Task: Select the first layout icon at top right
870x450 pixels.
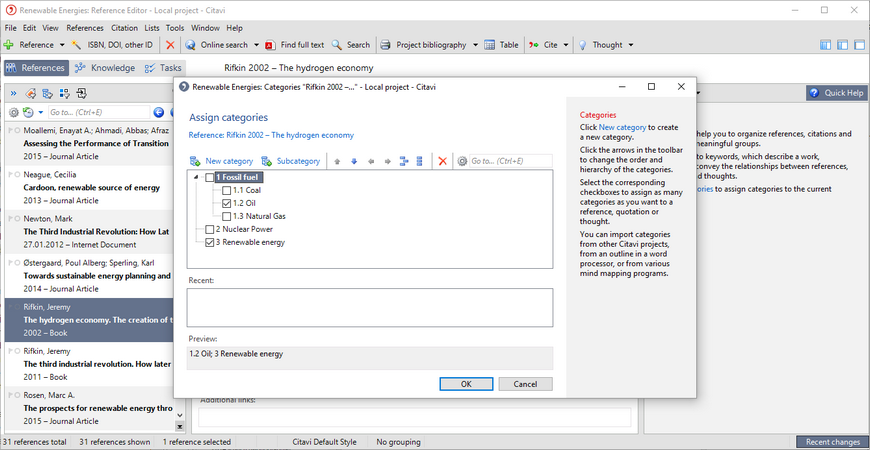Action: tap(826, 45)
